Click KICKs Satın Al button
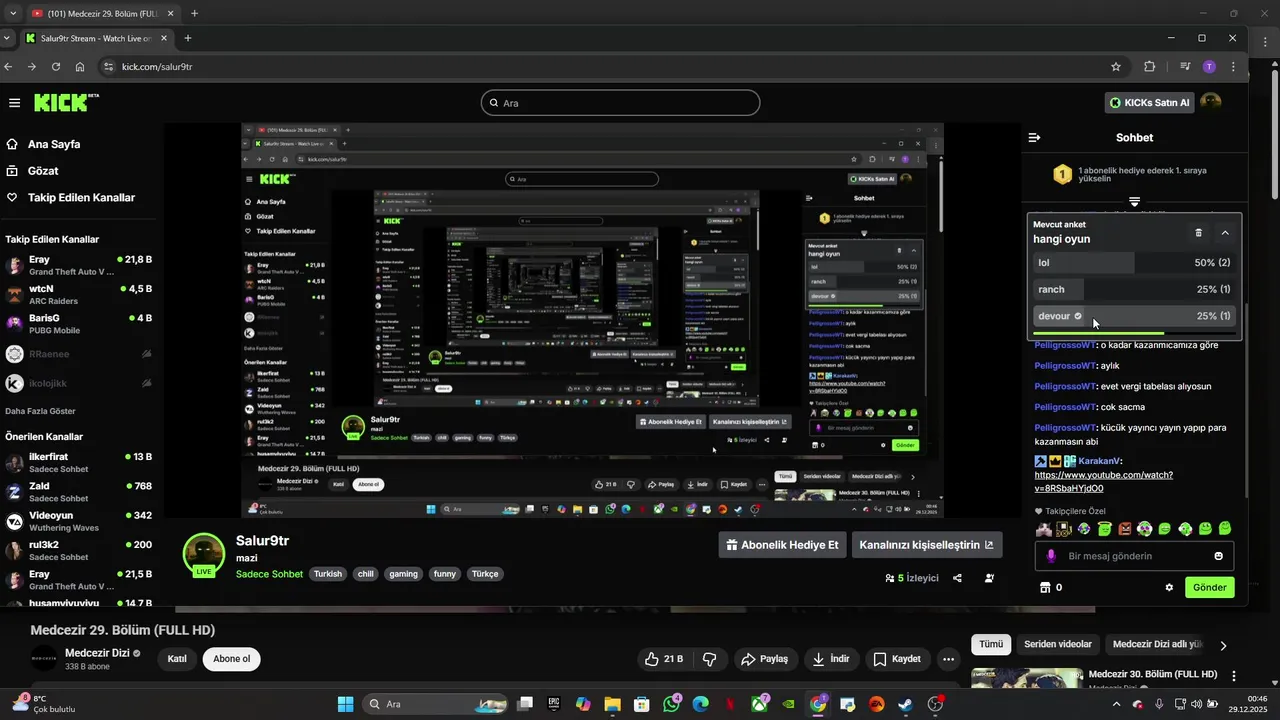This screenshot has height=720, width=1280. [1150, 102]
